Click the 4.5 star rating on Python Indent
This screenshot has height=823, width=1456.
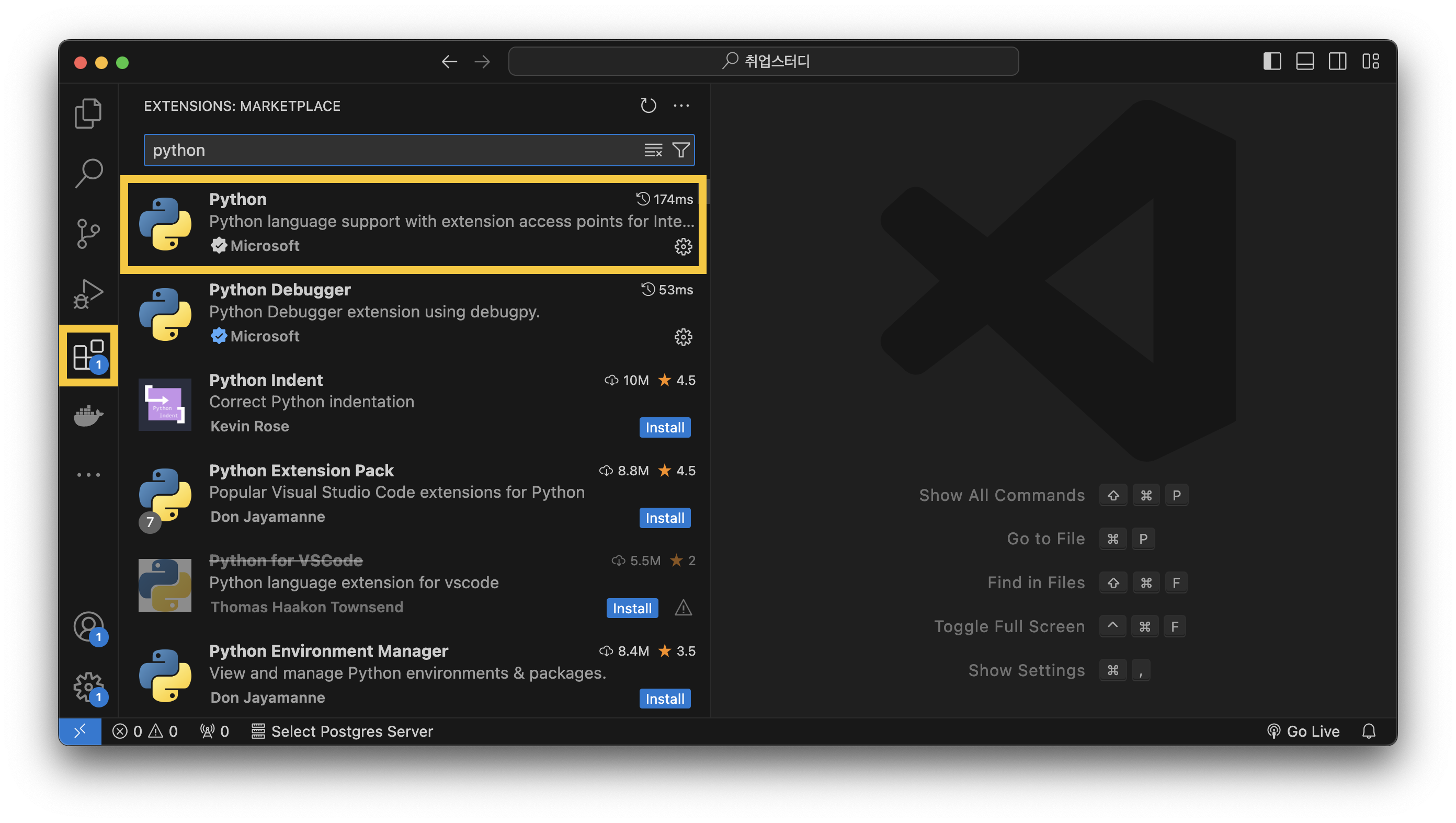[x=677, y=380]
